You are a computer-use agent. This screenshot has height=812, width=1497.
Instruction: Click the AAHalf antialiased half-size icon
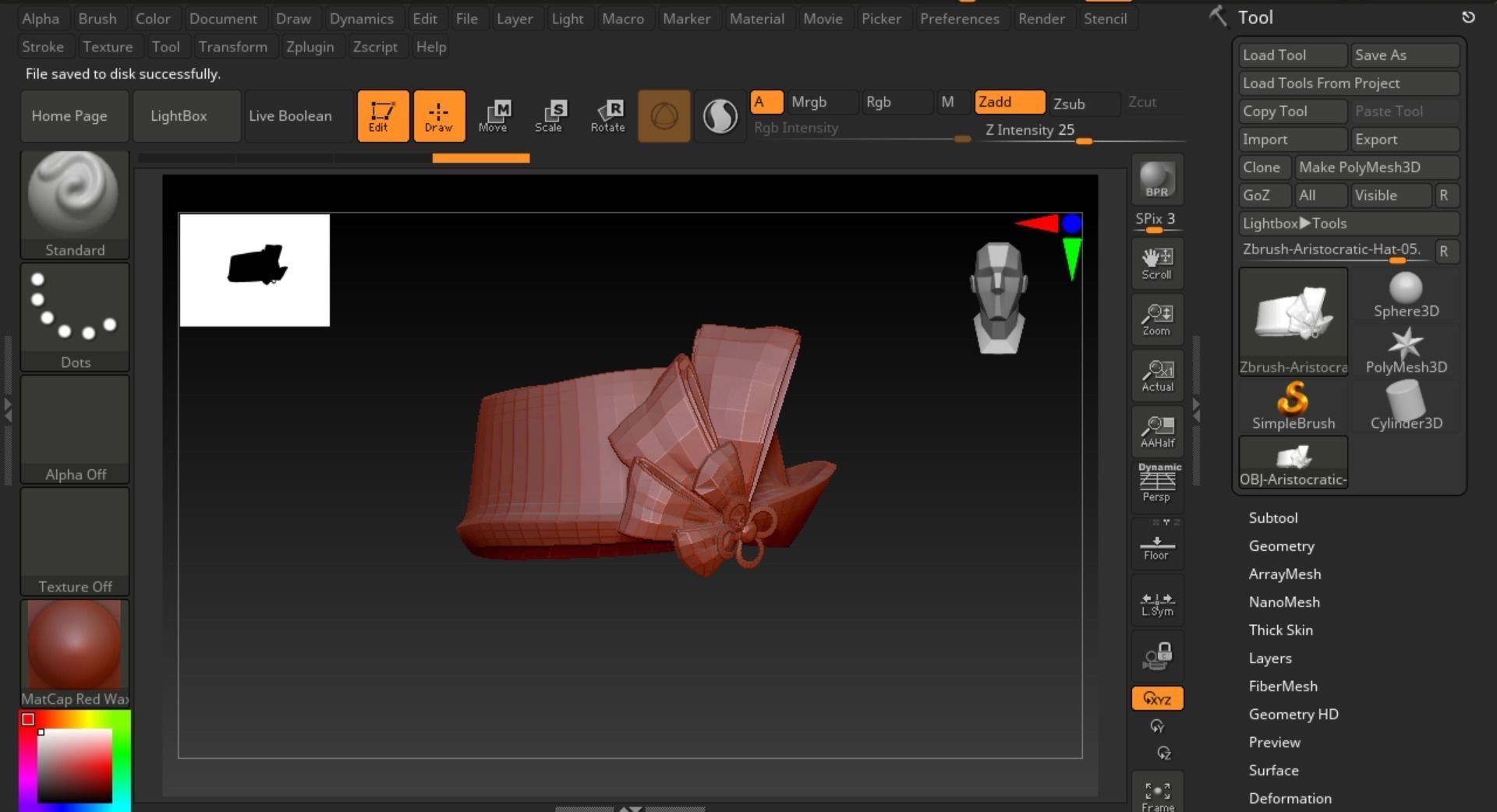[1157, 432]
